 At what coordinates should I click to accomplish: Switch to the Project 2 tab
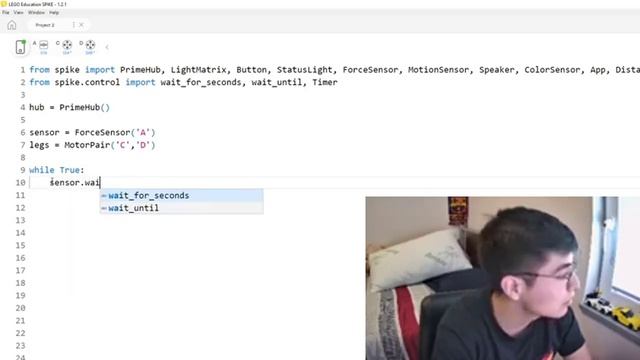click(x=45, y=25)
